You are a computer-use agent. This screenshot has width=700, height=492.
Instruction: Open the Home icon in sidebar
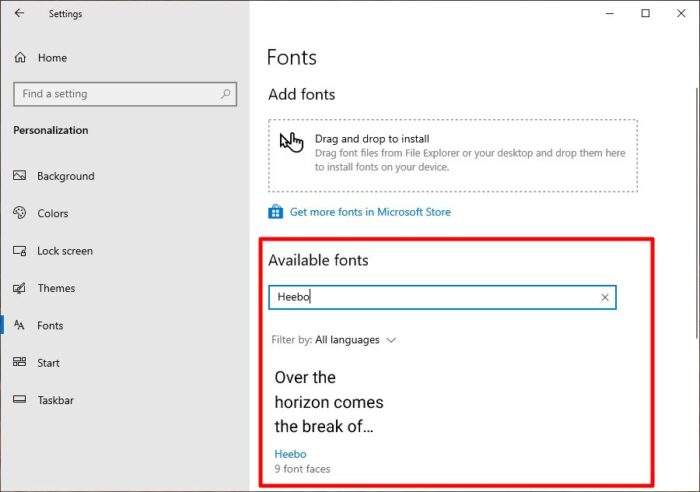click(20, 57)
